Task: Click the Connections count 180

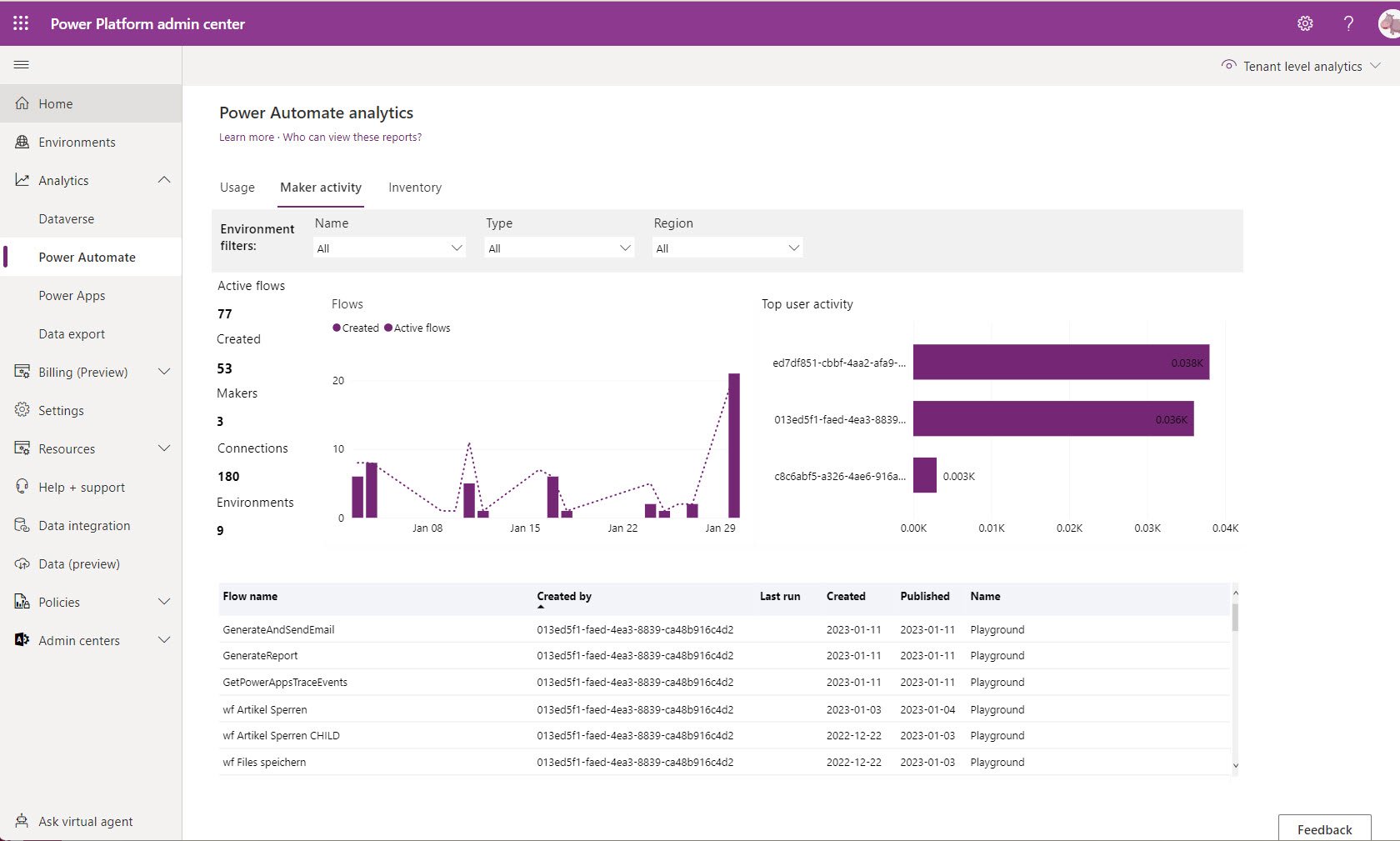Action: click(x=228, y=476)
